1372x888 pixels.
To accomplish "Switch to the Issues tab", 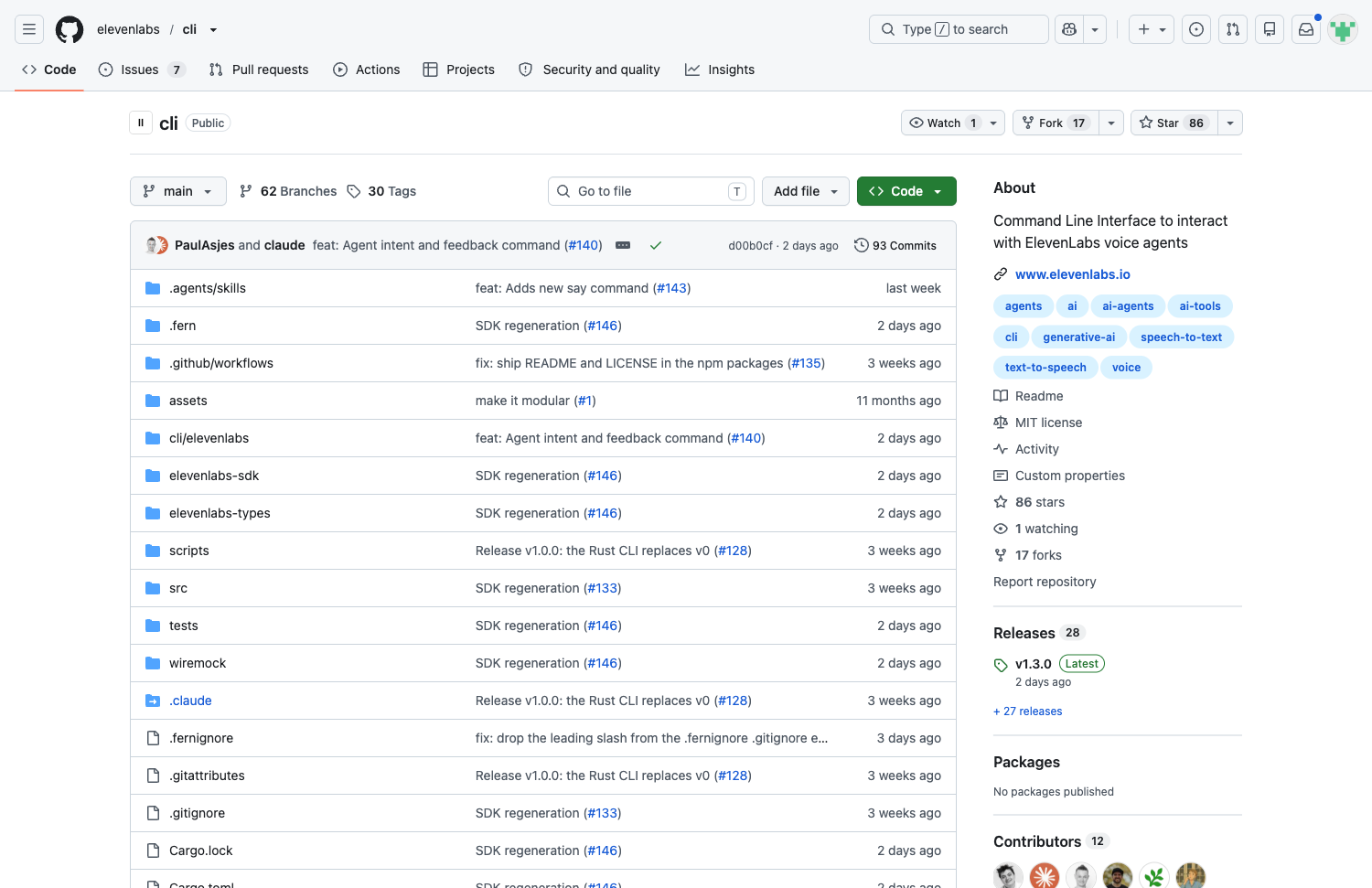I will point(141,70).
